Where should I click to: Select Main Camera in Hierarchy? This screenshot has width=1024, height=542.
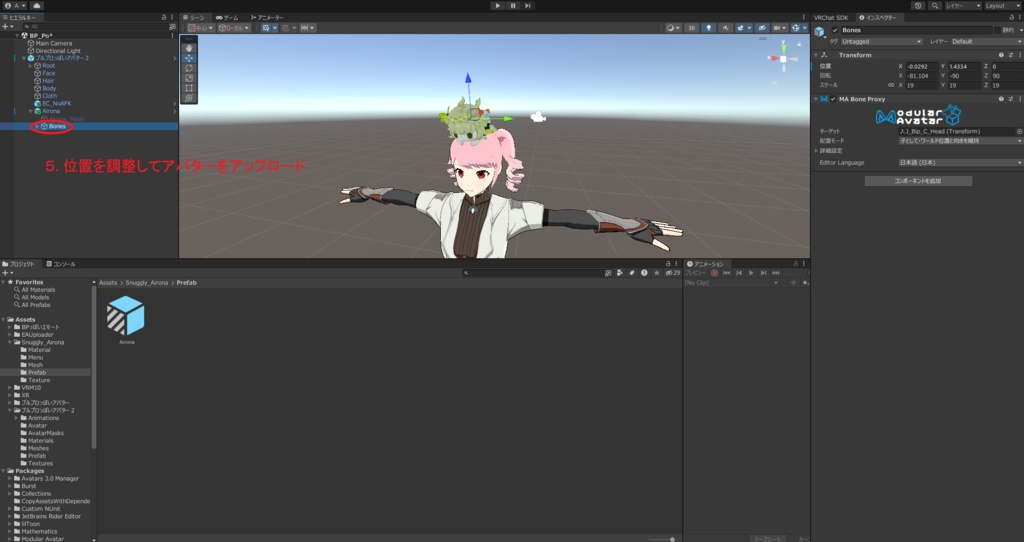[54, 43]
